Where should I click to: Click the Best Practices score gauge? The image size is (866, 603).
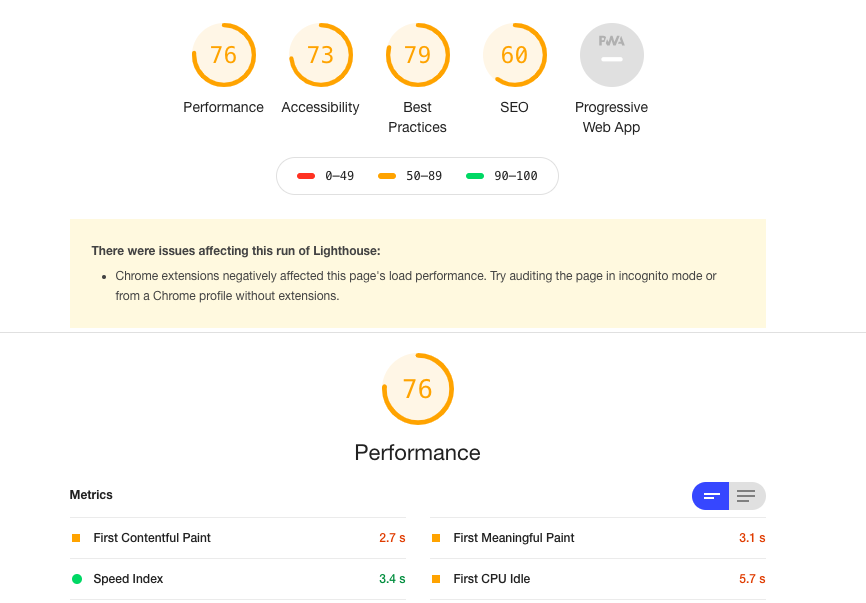pyautogui.click(x=417, y=55)
